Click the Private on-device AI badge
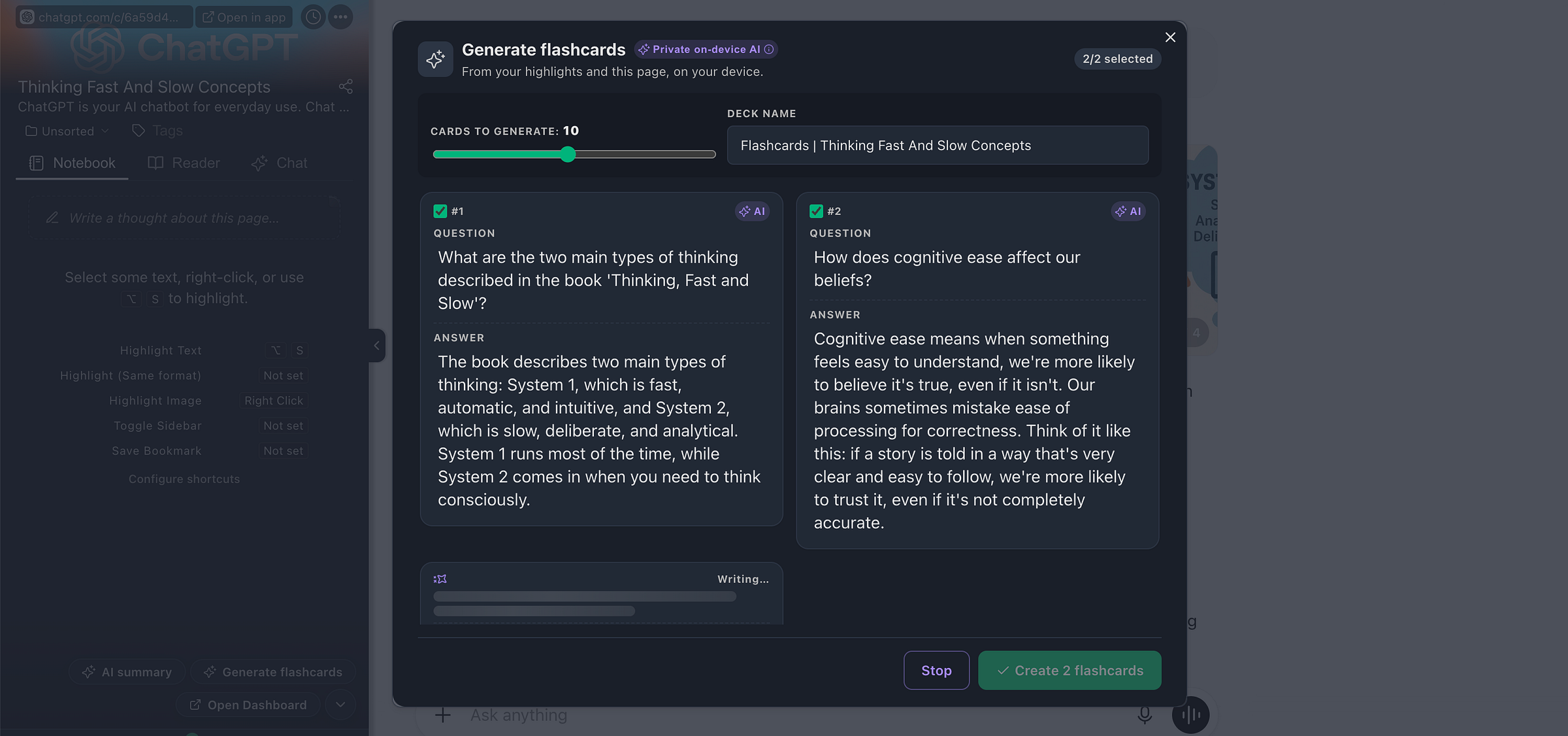This screenshot has width=1568, height=736. pyautogui.click(x=706, y=50)
